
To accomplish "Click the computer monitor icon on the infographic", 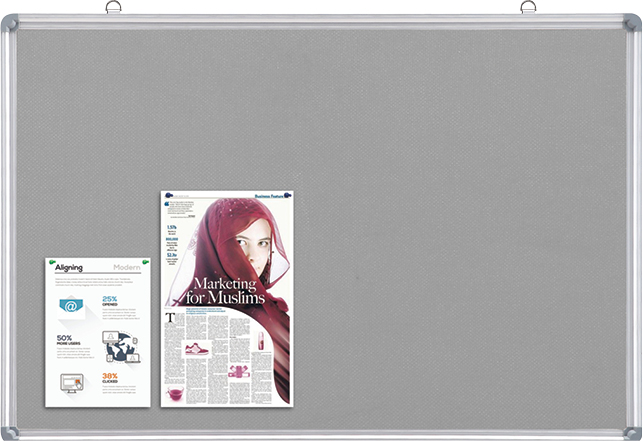I will [72, 381].
